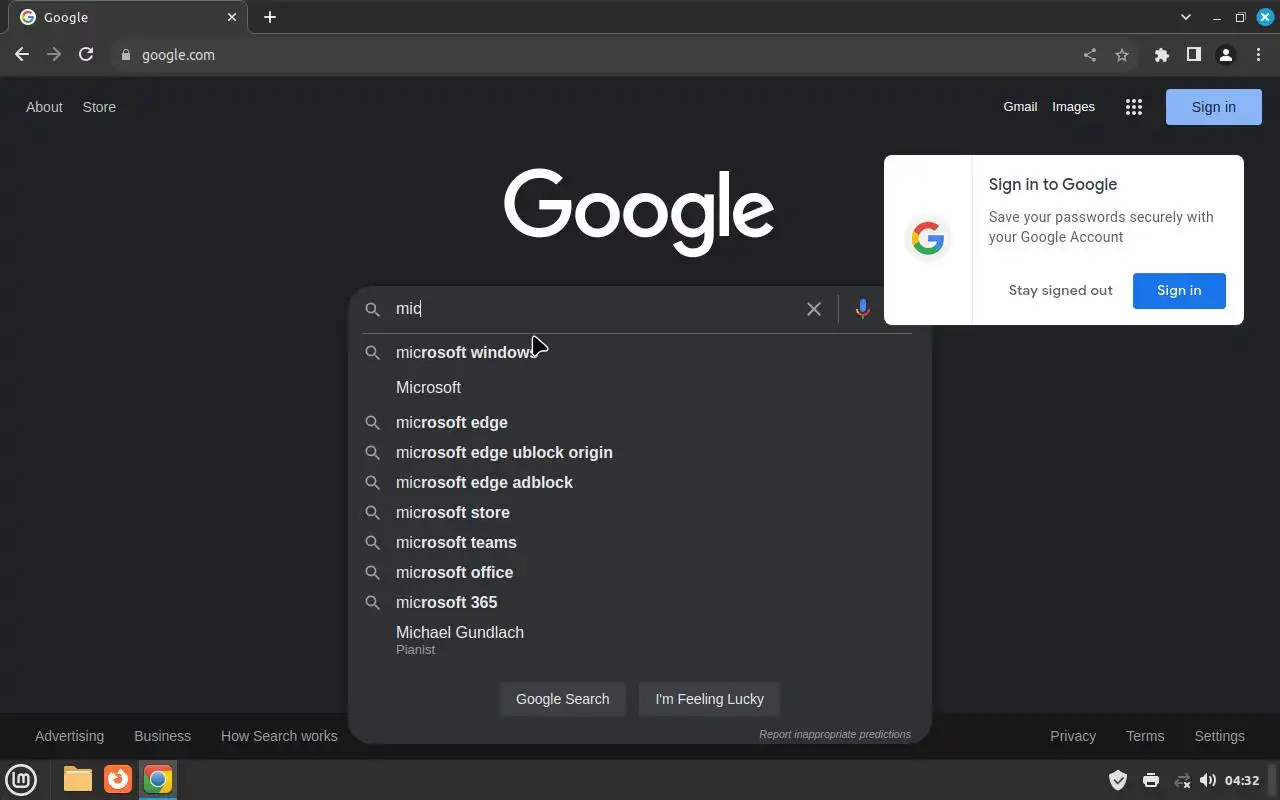Viewport: 1280px width, 800px height.
Task: Choose suggestion microsoft edge adblock
Action: point(640,482)
